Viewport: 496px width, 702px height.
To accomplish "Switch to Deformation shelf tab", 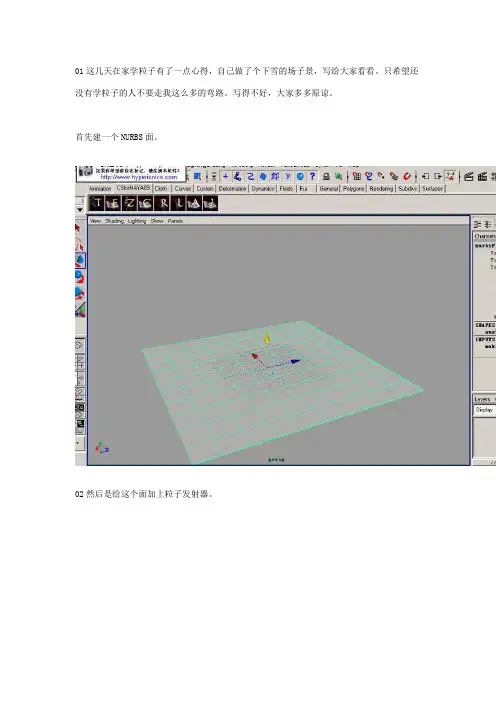I will (232, 189).
